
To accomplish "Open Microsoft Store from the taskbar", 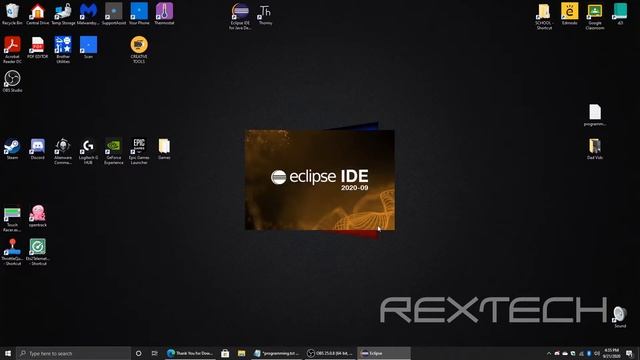I will point(225,353).
